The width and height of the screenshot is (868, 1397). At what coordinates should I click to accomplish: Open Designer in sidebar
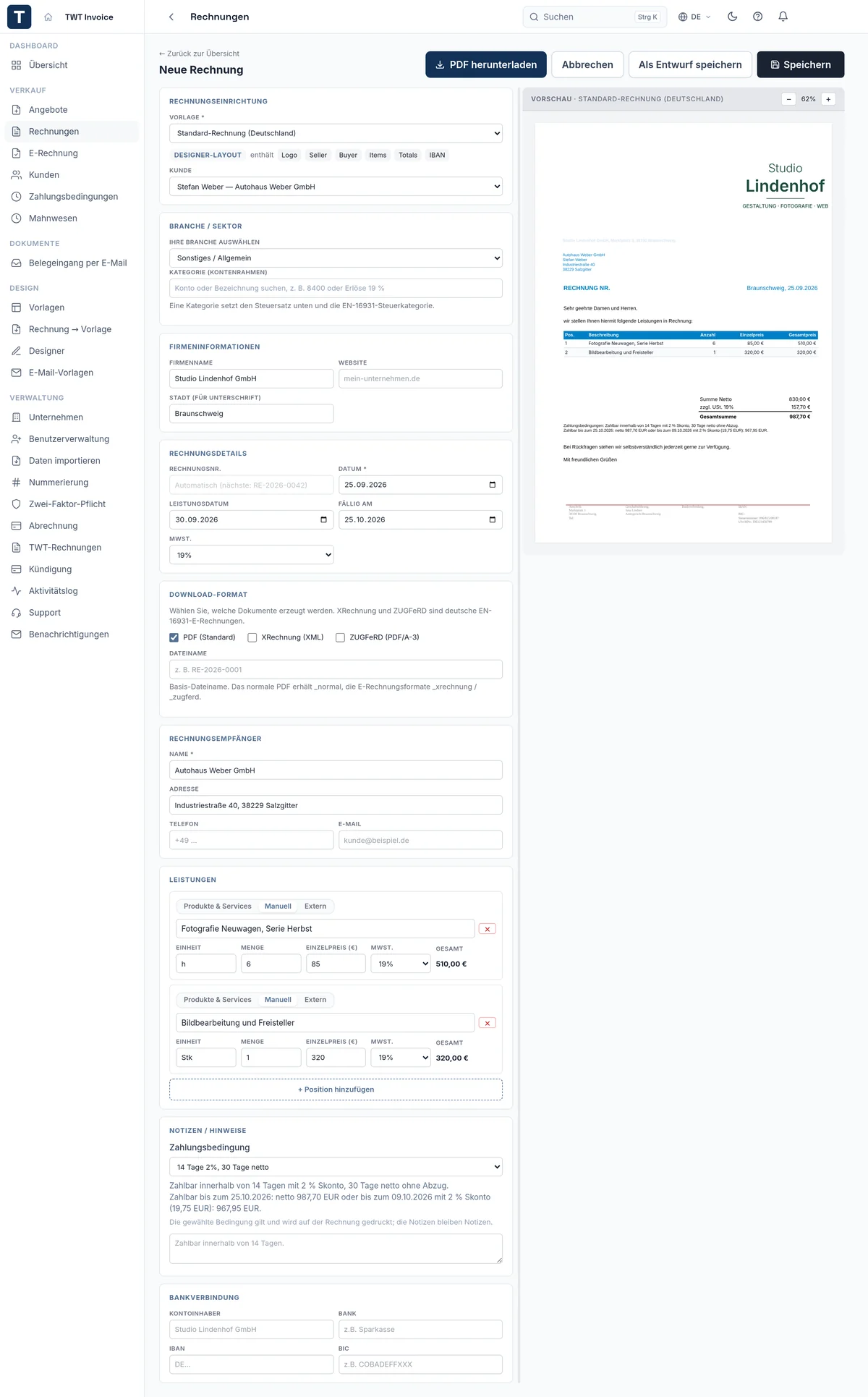point(72,351)
